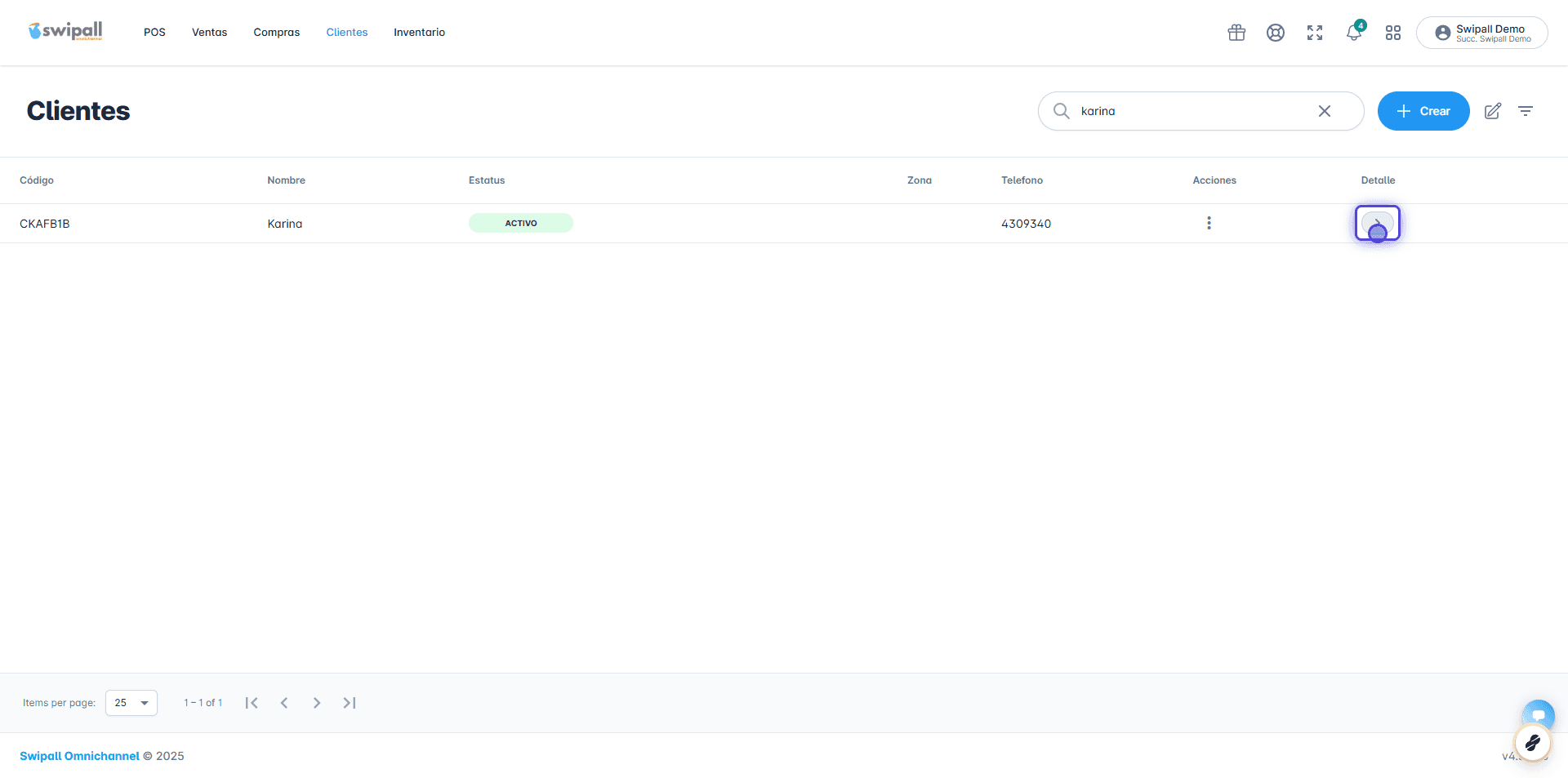Screen dimensions: 1568x778
Task: Open Swipall Demo account menu
Action: tap(1482, 33)
